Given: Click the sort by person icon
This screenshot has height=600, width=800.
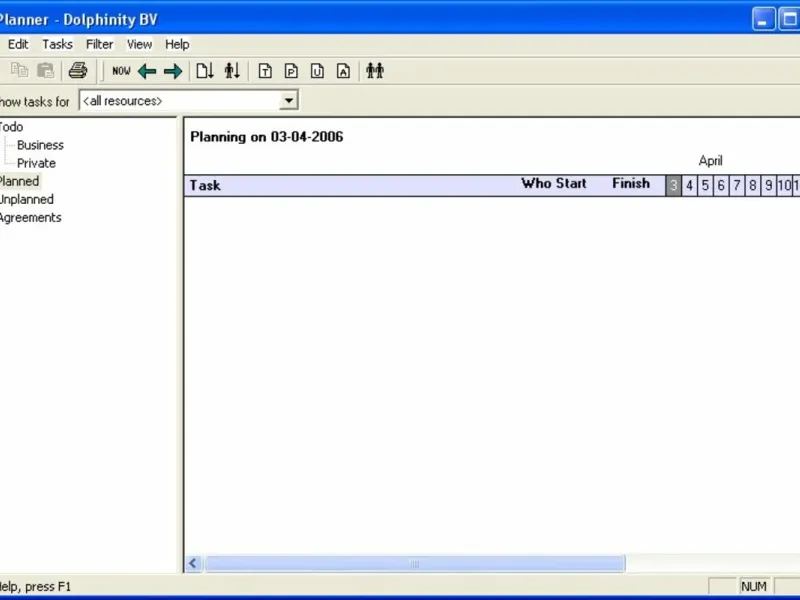Looking at the screenshot, I should click(x=232, y=70).
